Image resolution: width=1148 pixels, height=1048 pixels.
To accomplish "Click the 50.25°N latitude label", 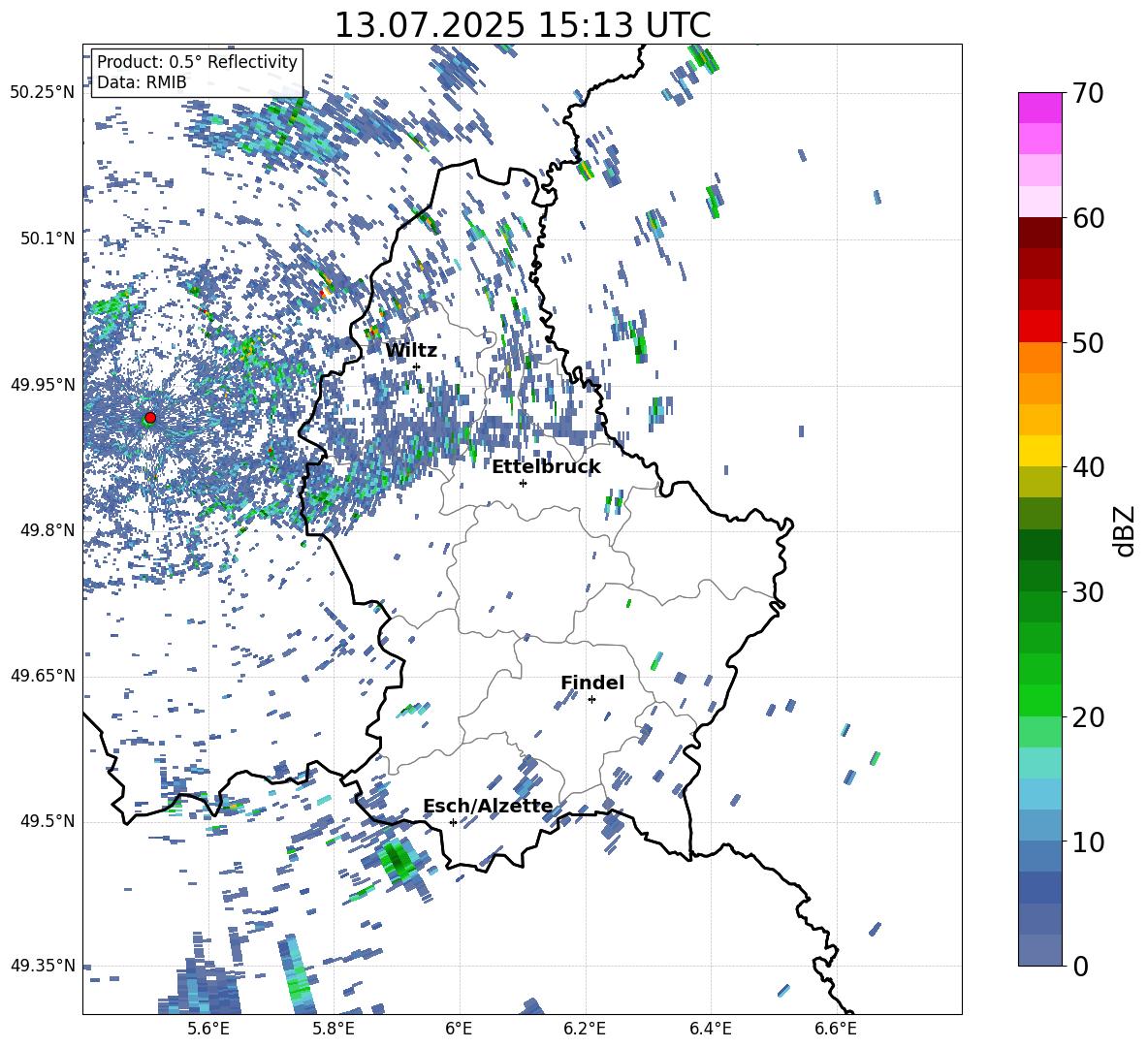I will point(43,93).
